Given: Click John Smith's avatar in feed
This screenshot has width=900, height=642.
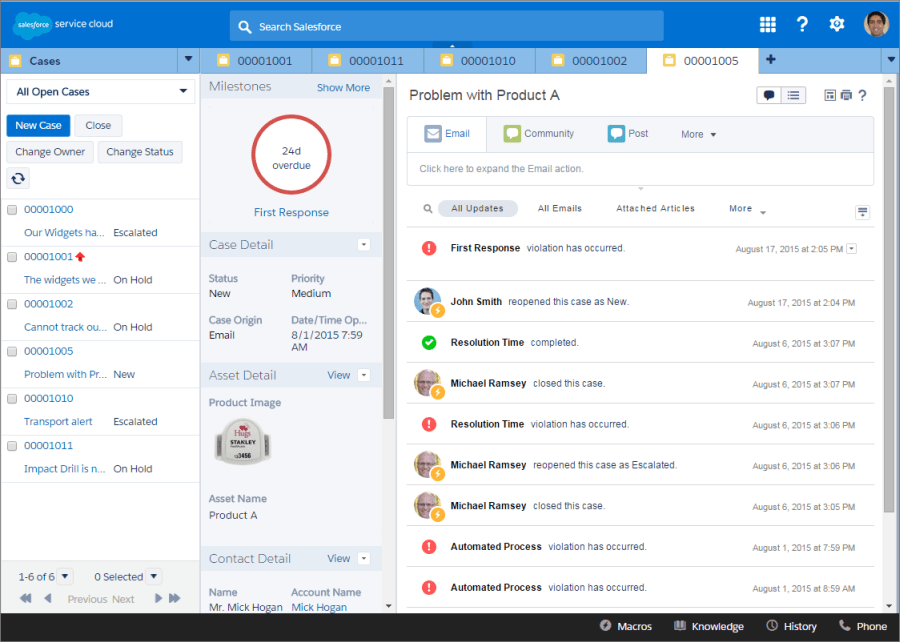Looking at the screenshot, I should (x=428, y=301).
